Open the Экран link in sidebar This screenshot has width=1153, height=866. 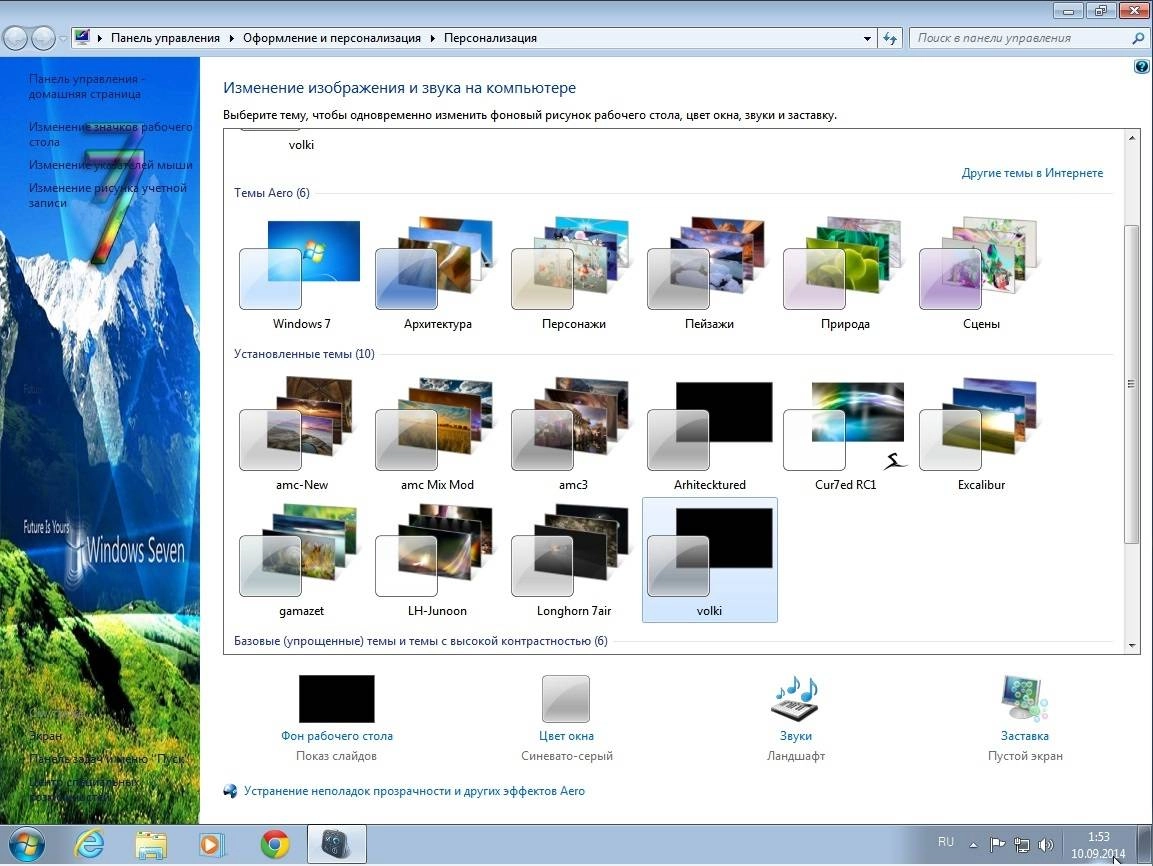point(46,736)
